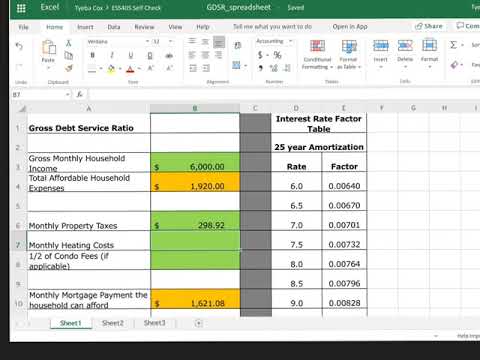Click the Clear eraser icon
Viewport: 480px width, 360px height.
[x=454, y=65]
